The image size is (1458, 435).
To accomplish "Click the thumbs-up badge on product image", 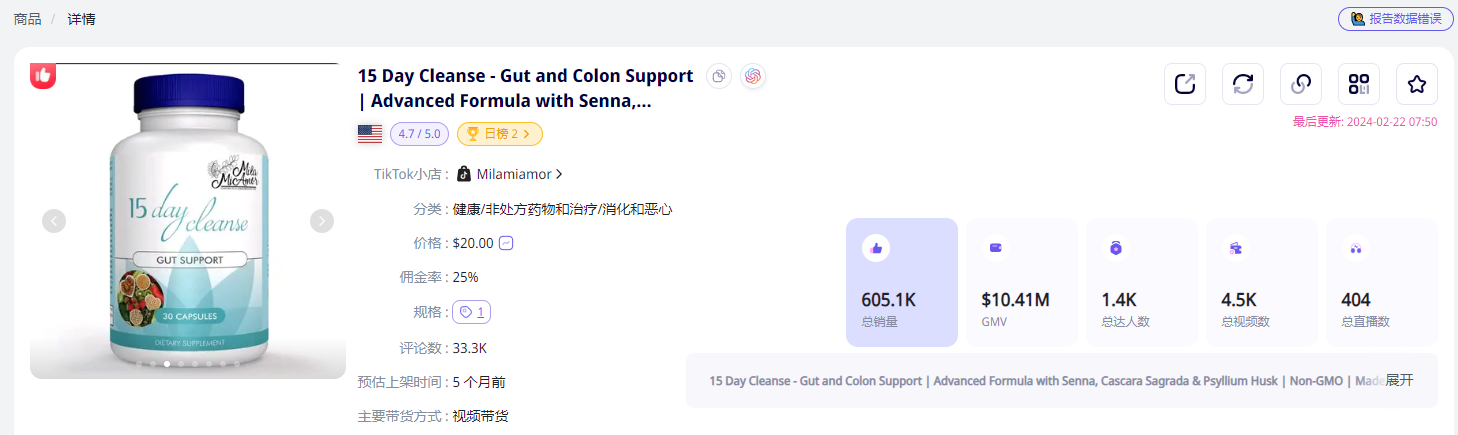I will click(42, 75).
